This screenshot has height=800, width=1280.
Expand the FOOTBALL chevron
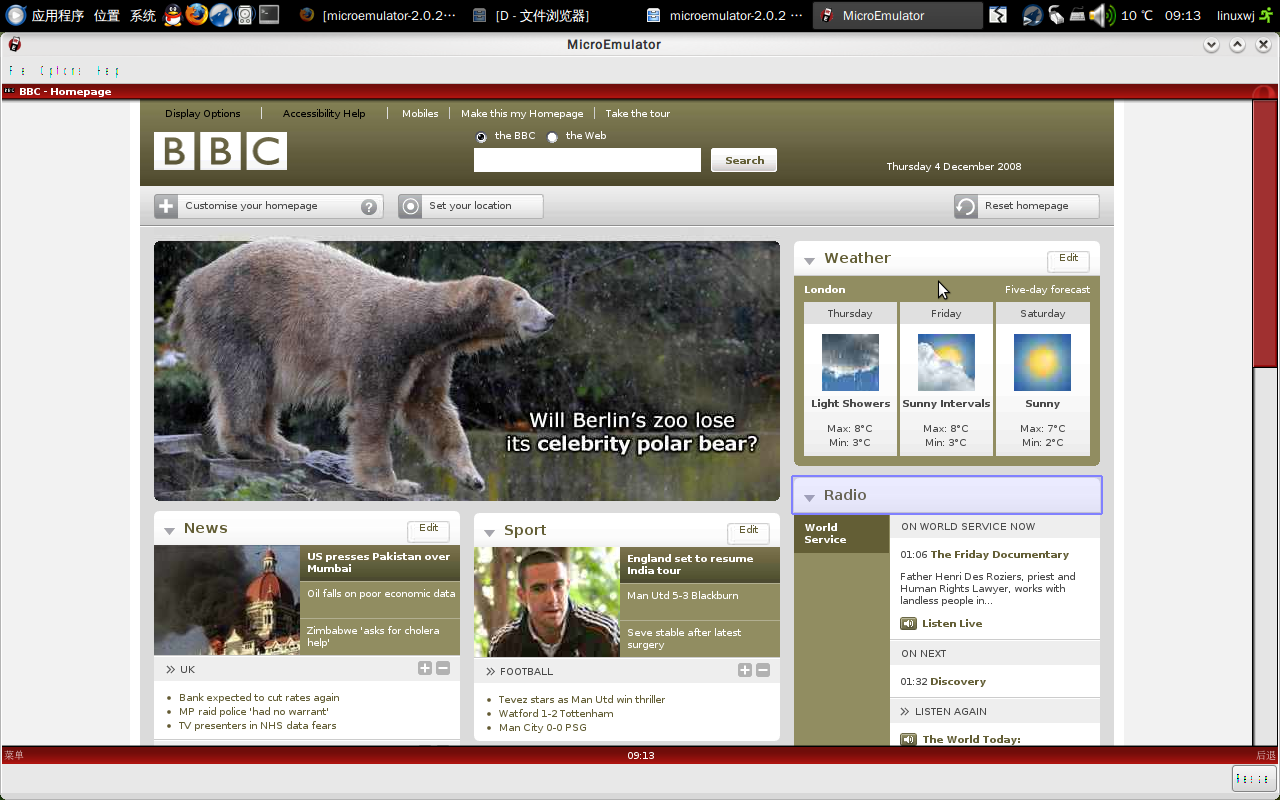click(489, 671)
